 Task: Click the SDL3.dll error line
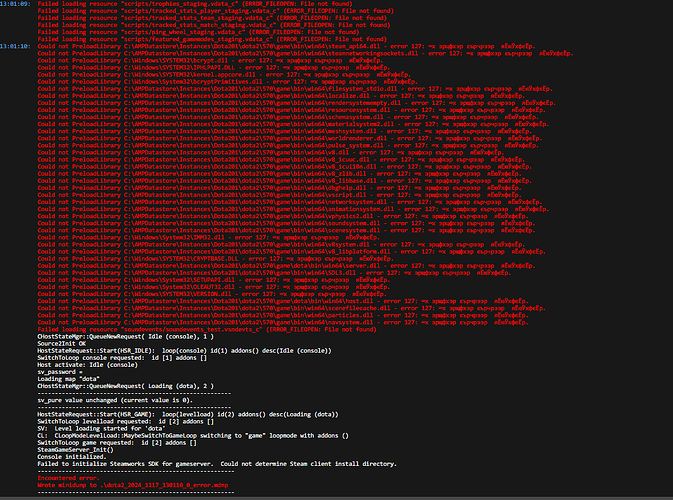274,273
